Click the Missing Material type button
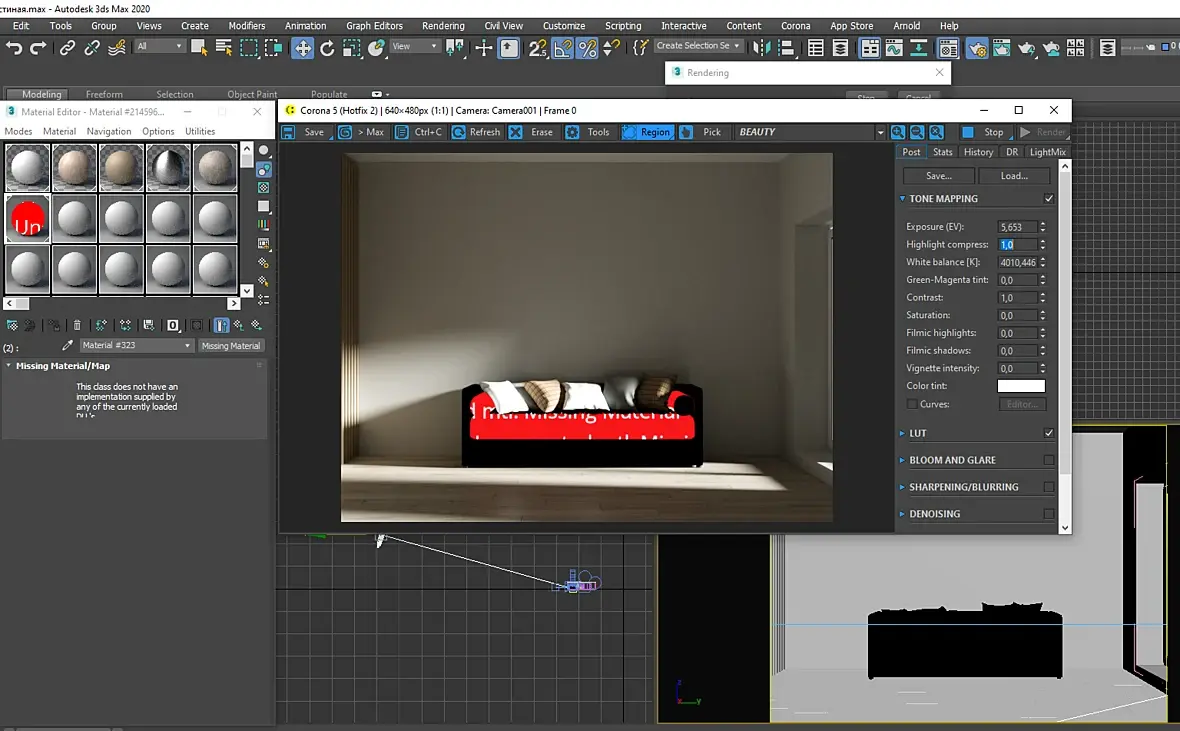Image resolution: width=1180 pixels, height=731 pixels. (231, 346)
